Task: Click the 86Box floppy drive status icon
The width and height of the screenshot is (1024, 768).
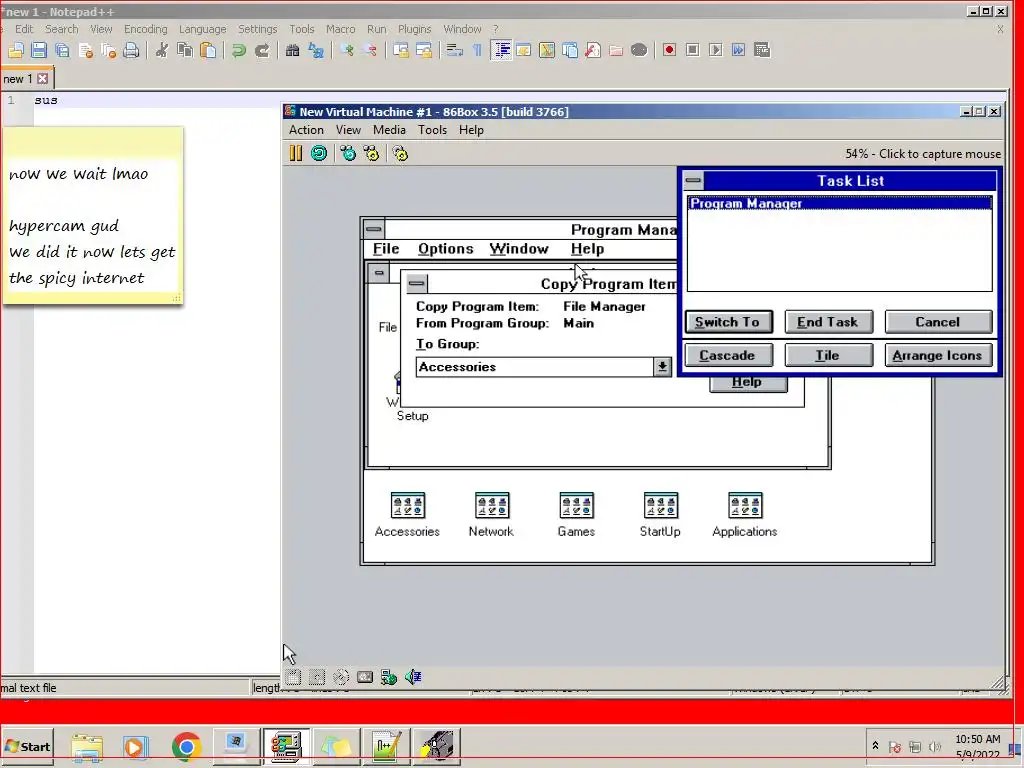Action: [x=293, y=677]
